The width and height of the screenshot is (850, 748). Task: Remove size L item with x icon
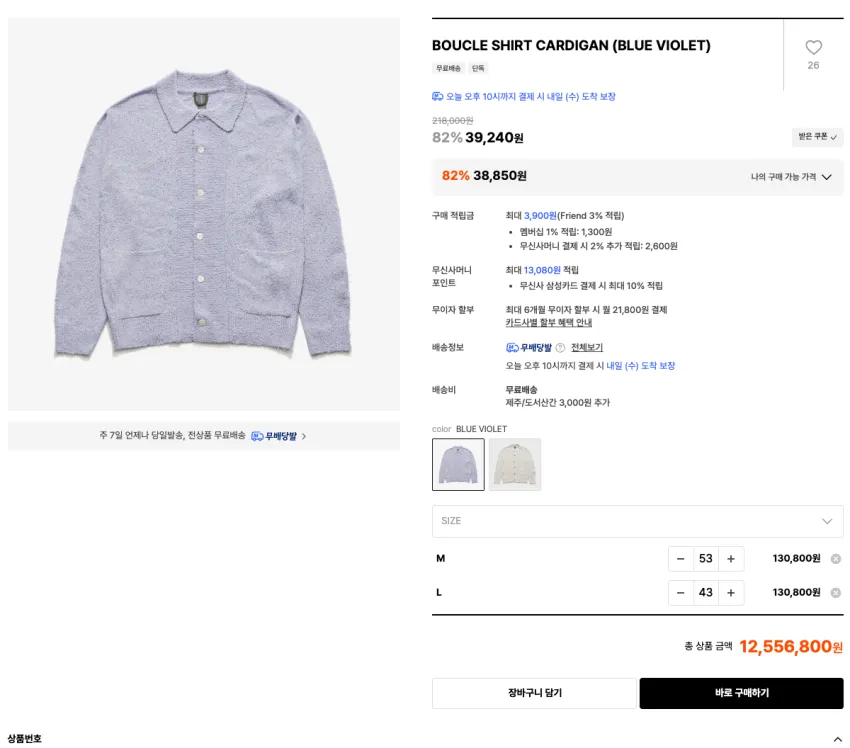pos(836,593)
